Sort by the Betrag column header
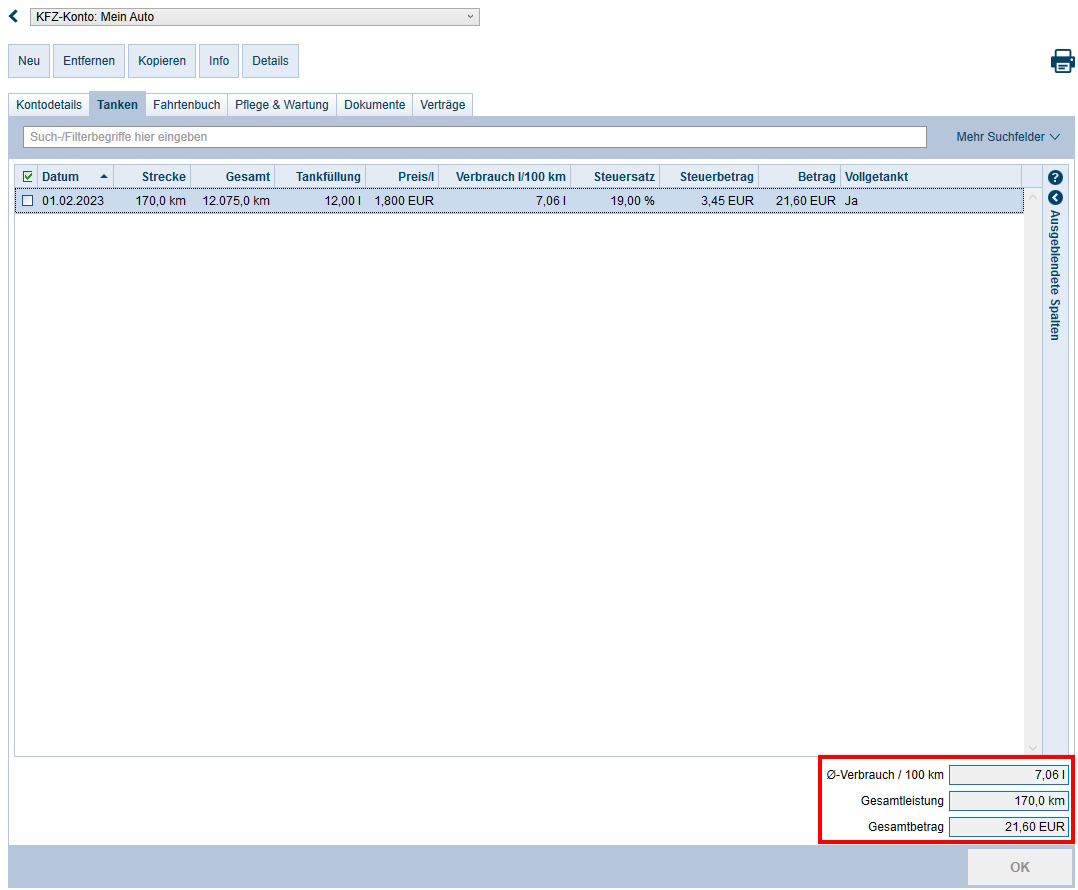 click(x=800, y=177)
